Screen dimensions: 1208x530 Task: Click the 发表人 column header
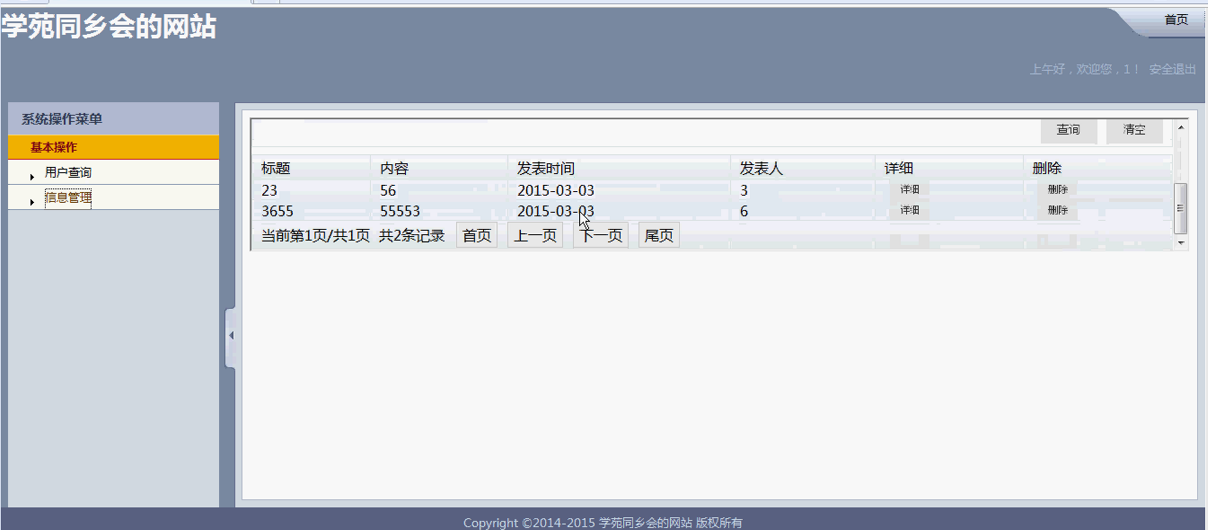[761, 169]
